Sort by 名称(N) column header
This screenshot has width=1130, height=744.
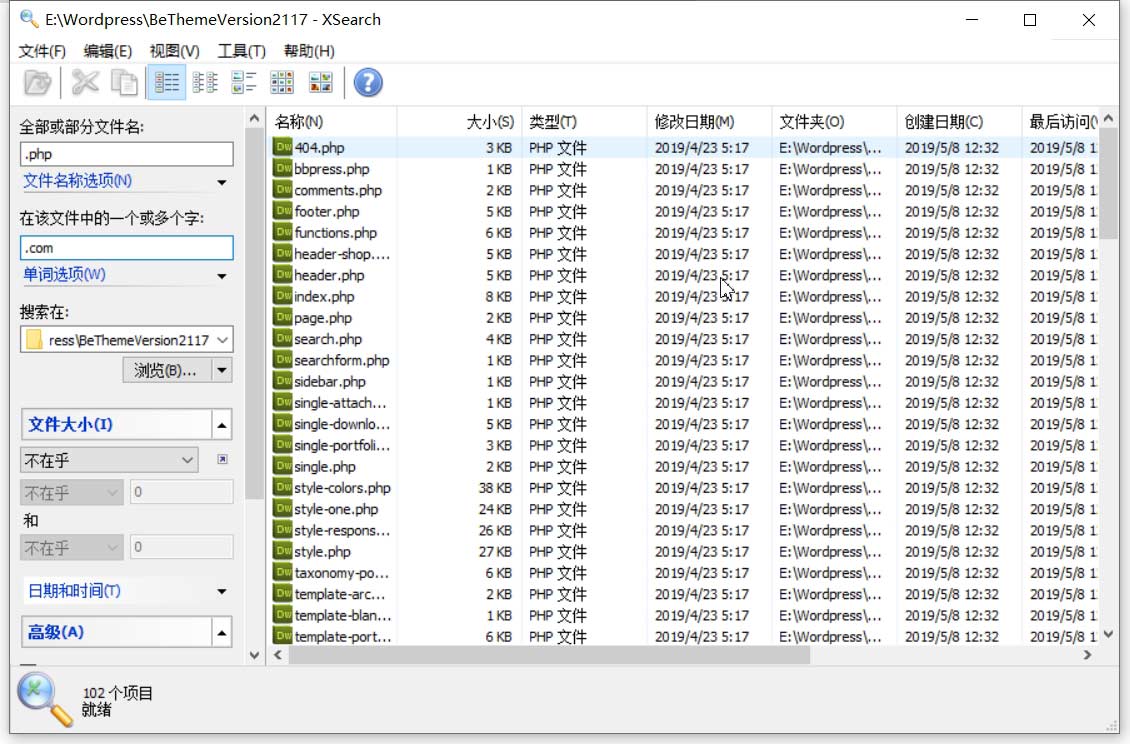(332, 122)
